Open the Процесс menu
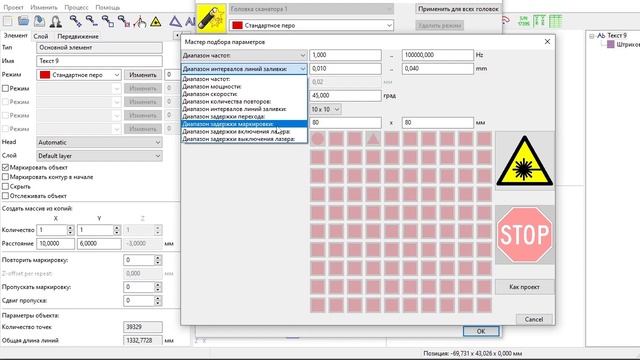 (76, 7)
